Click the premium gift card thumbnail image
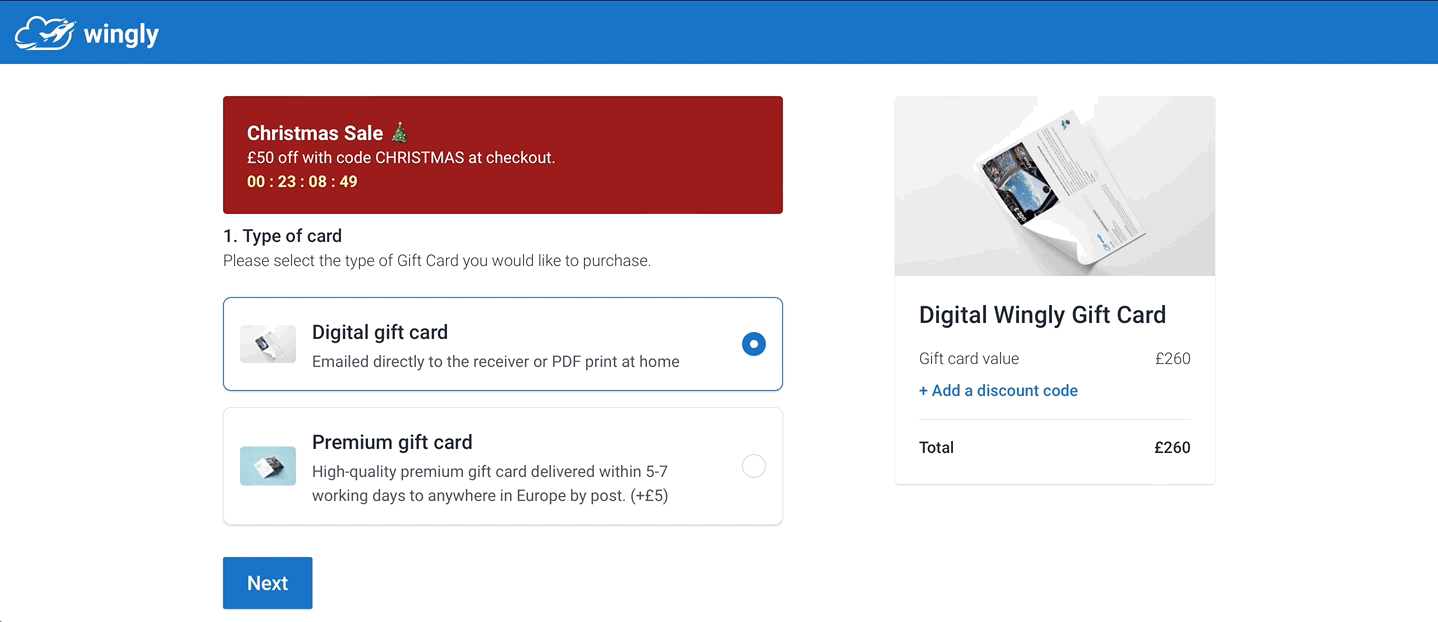Viewport: 1438px width, 622px height. (267, 465)
